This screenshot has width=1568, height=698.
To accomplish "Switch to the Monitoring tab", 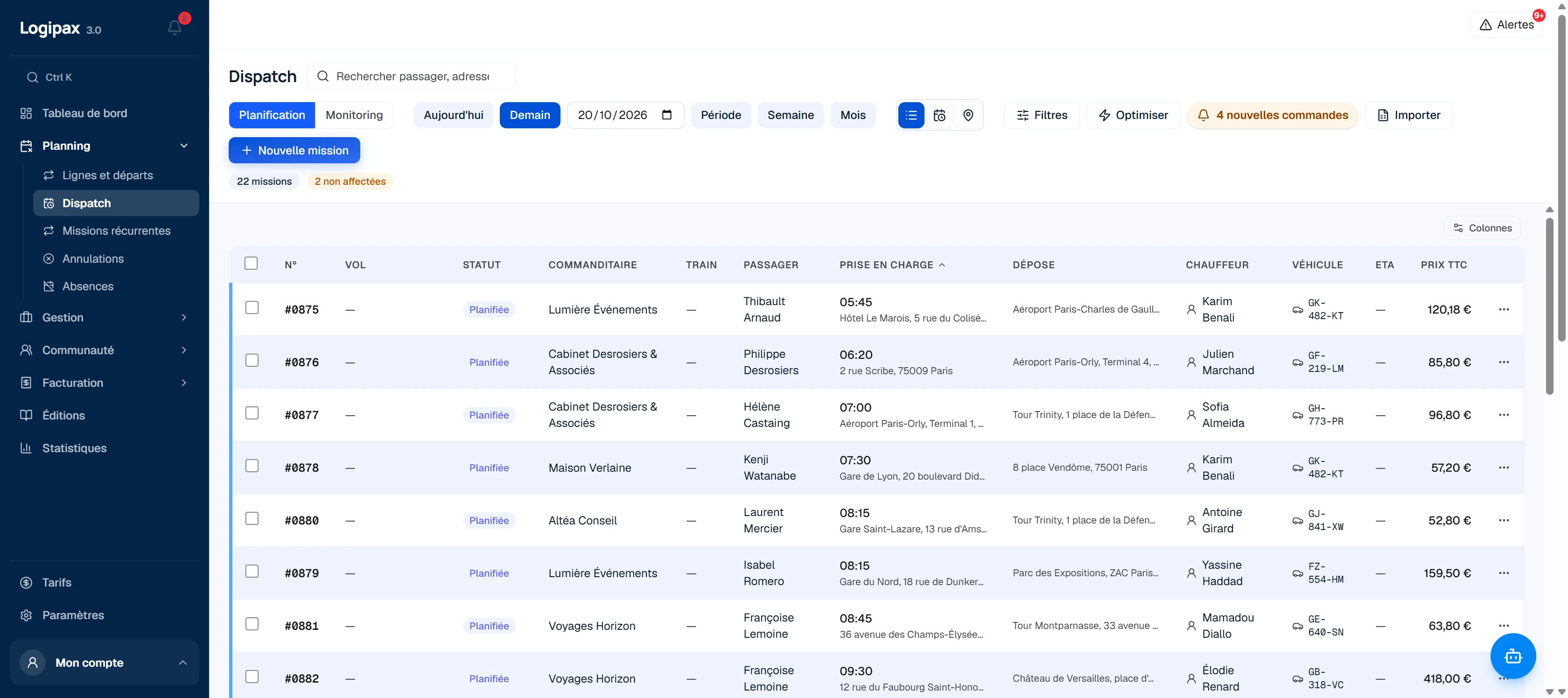I will 354,115.
